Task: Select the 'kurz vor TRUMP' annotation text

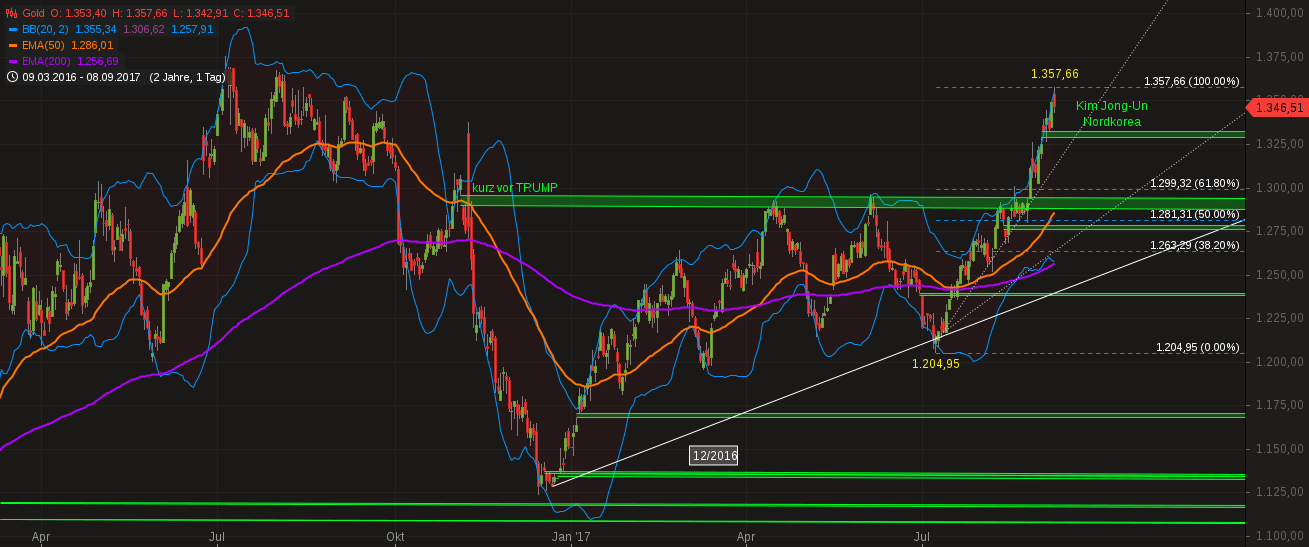Action: pyautogui.click(x=514, y=188)
